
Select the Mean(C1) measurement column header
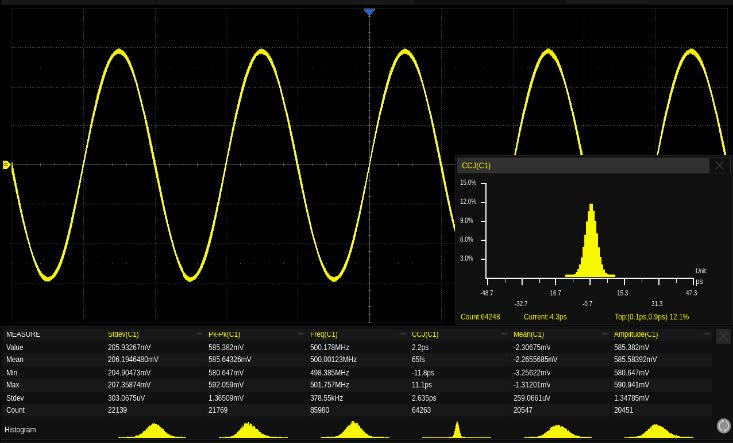tap(529, 334)
